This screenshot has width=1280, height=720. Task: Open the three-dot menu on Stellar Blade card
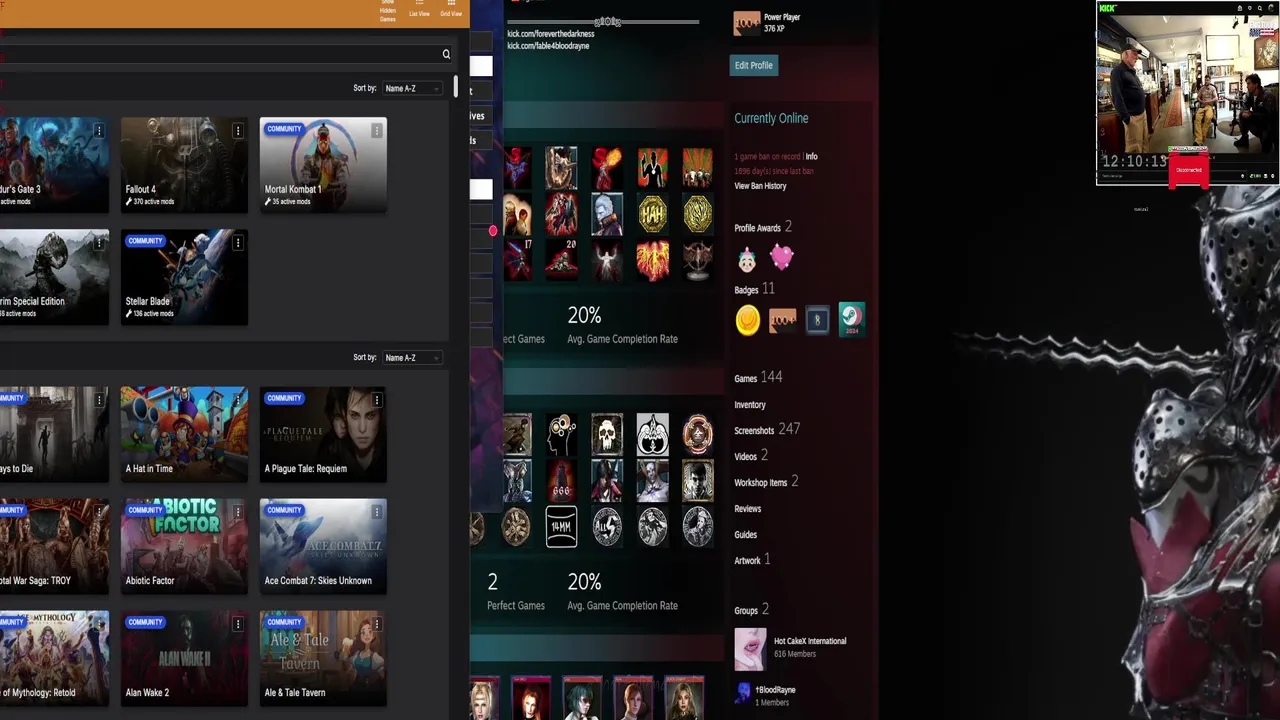[237, 243]
